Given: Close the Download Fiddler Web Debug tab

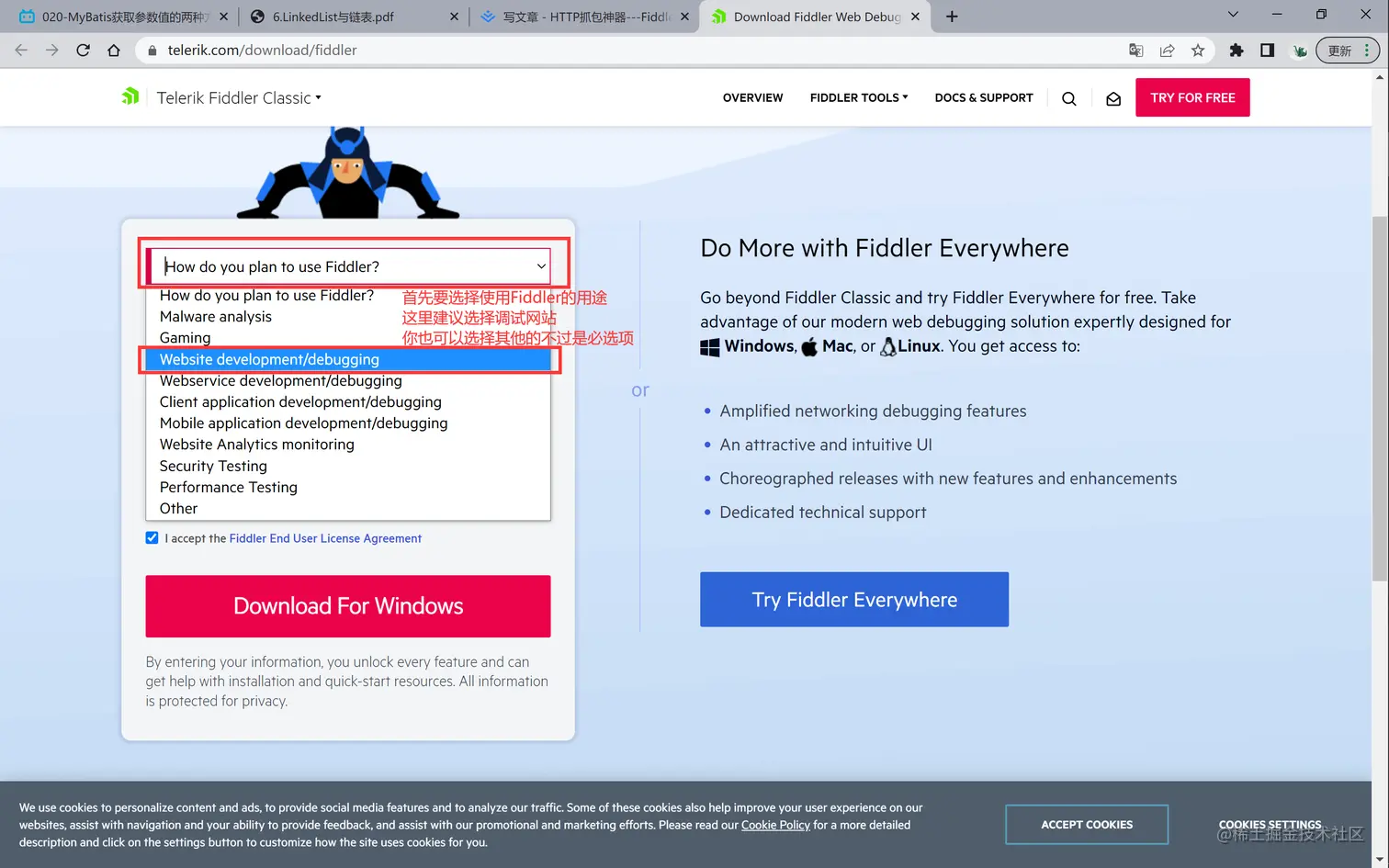Looking at the screenshot, I should tap(915, 17).
